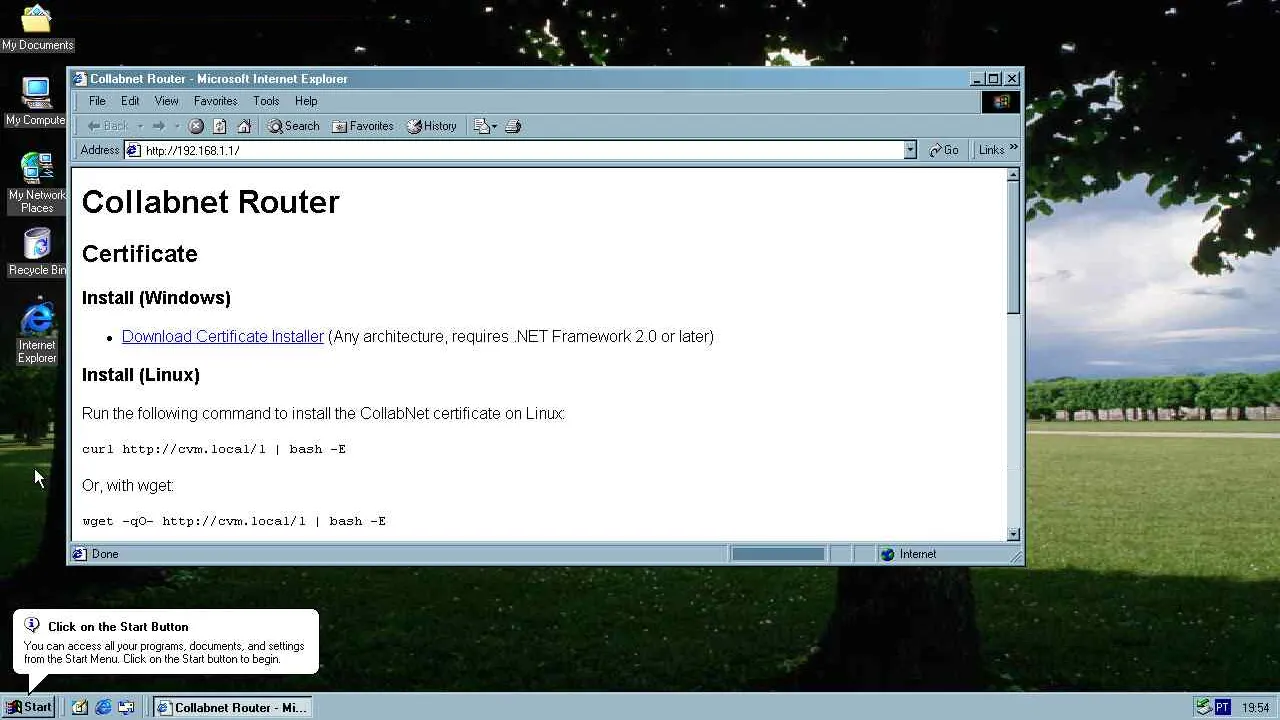This screenshot has height=720, width=1280.
Task: Click the Back button in the toolbar
Action: [x=108, y=126]
